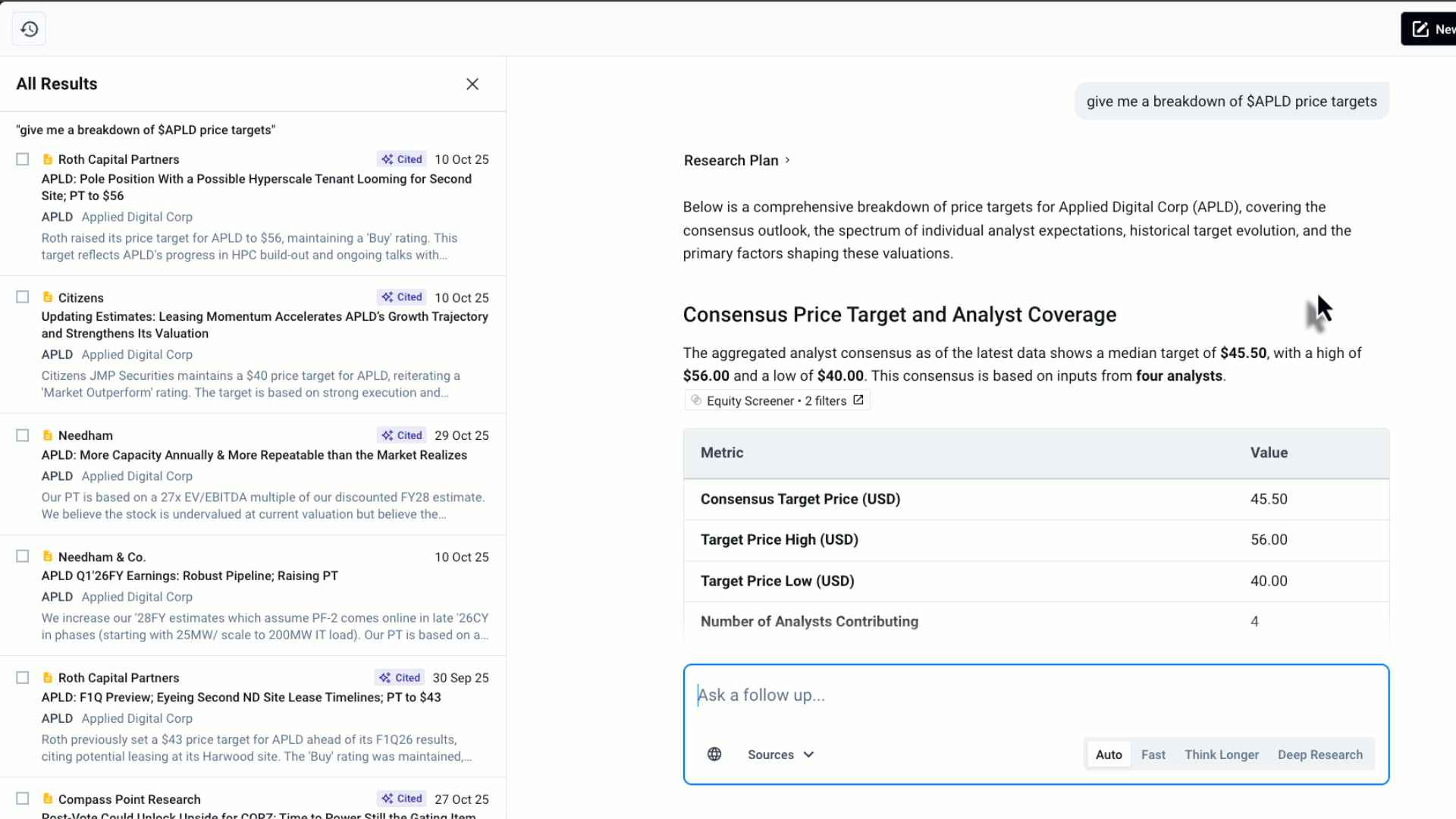Switch to Deep Research mode
This screenshot has height=819, width=1456.
1319,755
